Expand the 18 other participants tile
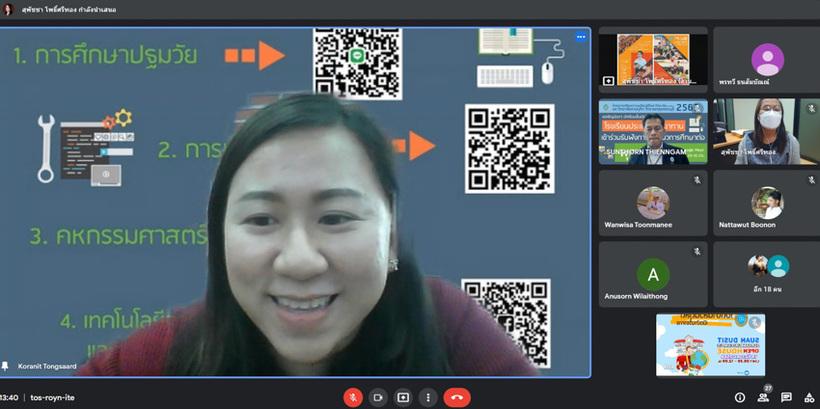This screenshot has width=820, height=409. (766, 274)
